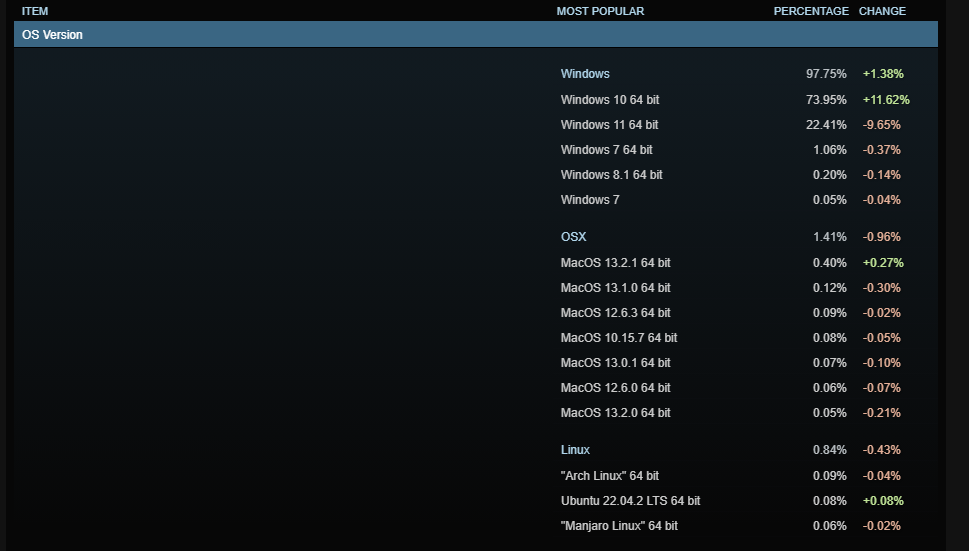Select the MacOS 12.6.3 64 bit row label
This screenshot has height=551, width=969.
click(616, 313)
